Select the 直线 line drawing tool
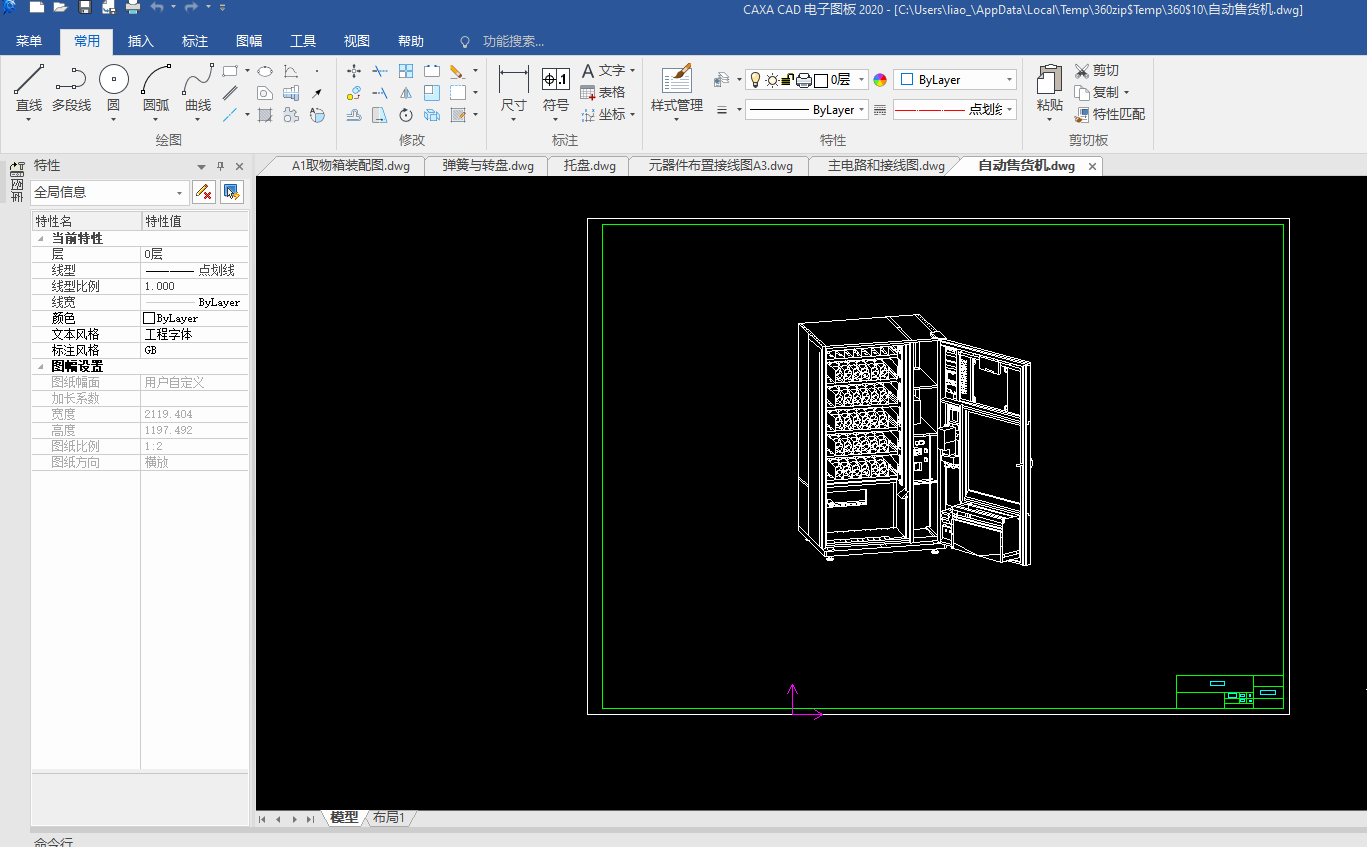The width and height of the screenshot is (1367, 847). [29, 81]
